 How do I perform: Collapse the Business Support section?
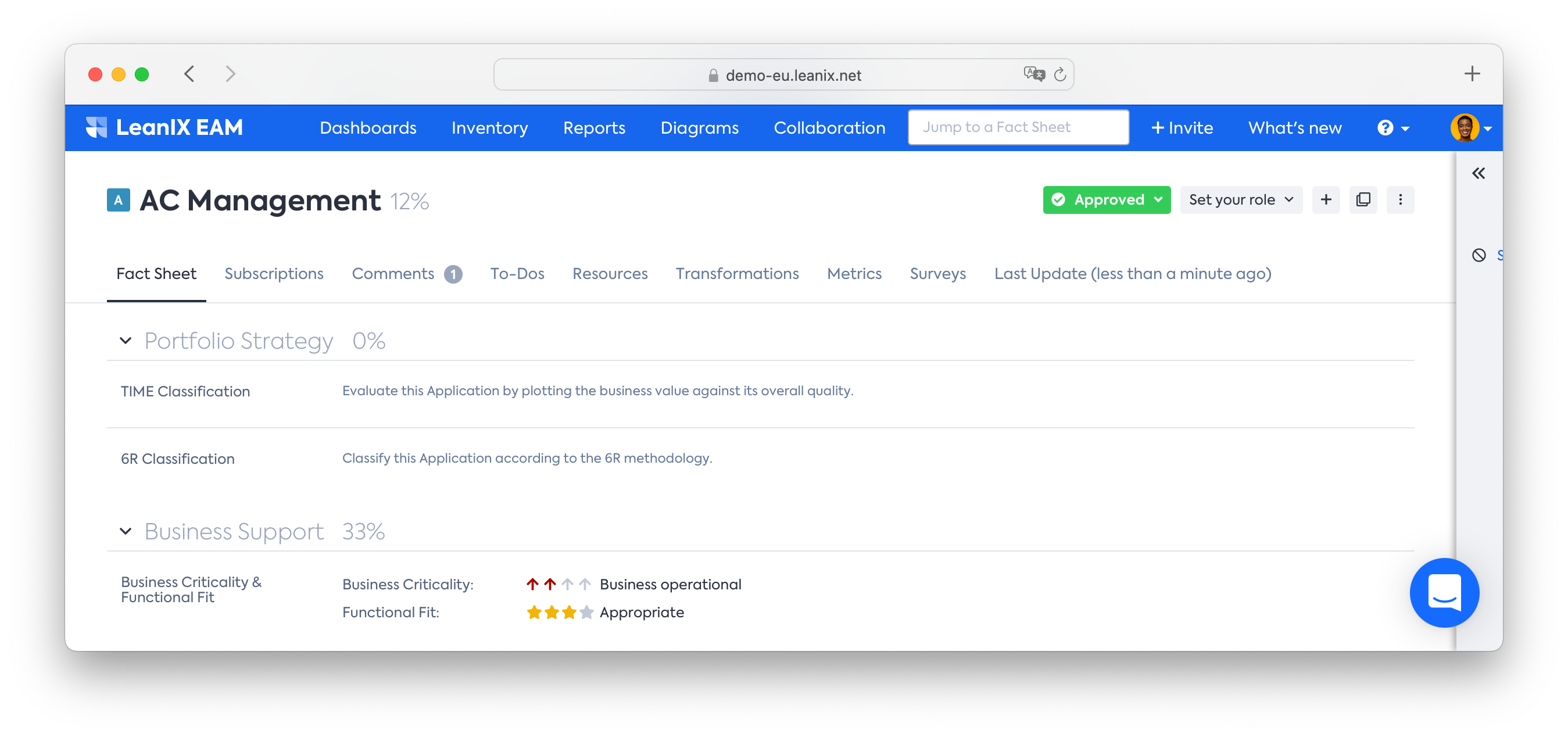click(x=126, y=531)
